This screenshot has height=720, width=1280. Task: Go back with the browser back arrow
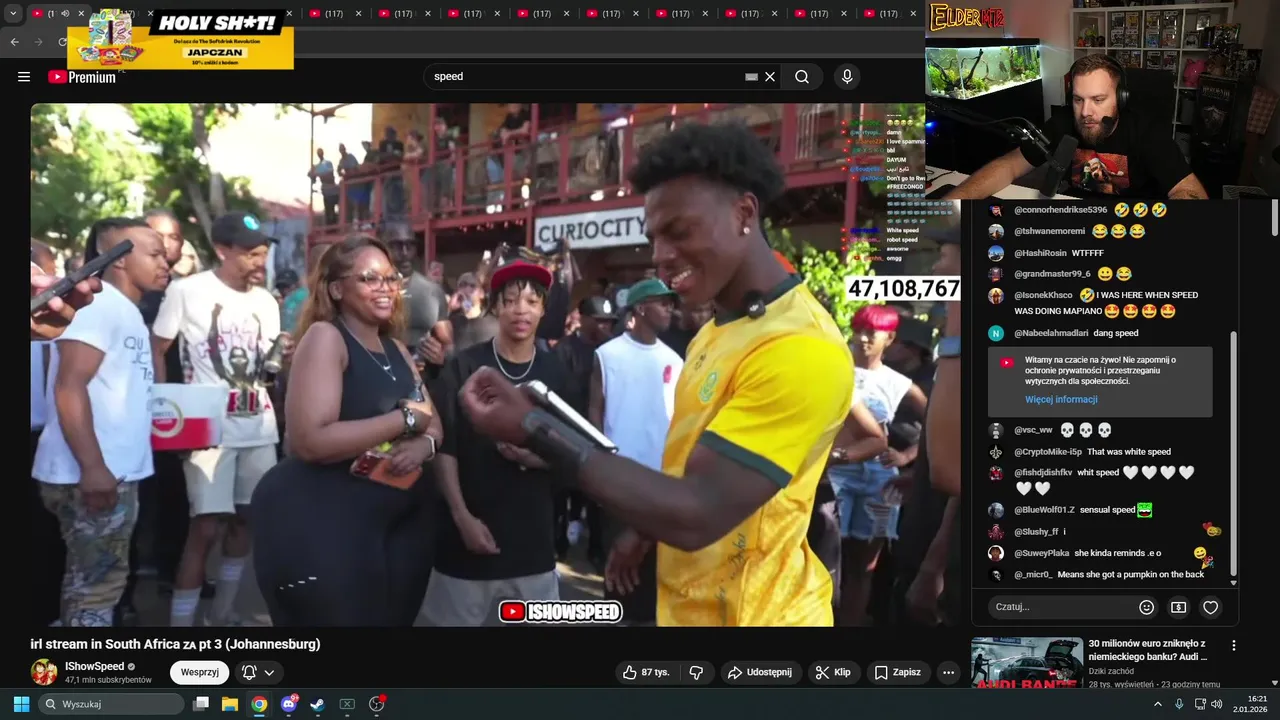(x=14, y=42)
